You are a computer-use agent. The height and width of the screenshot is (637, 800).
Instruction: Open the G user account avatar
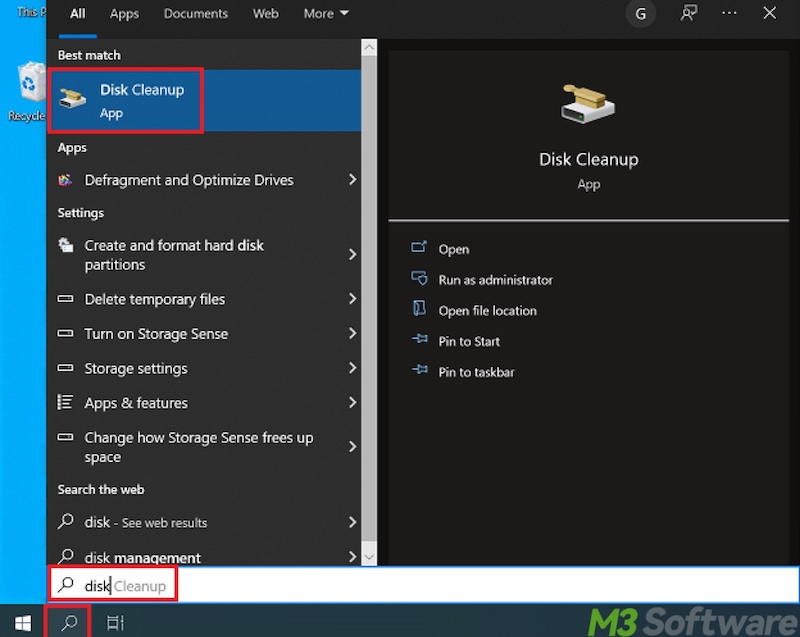tap(641, 14)
